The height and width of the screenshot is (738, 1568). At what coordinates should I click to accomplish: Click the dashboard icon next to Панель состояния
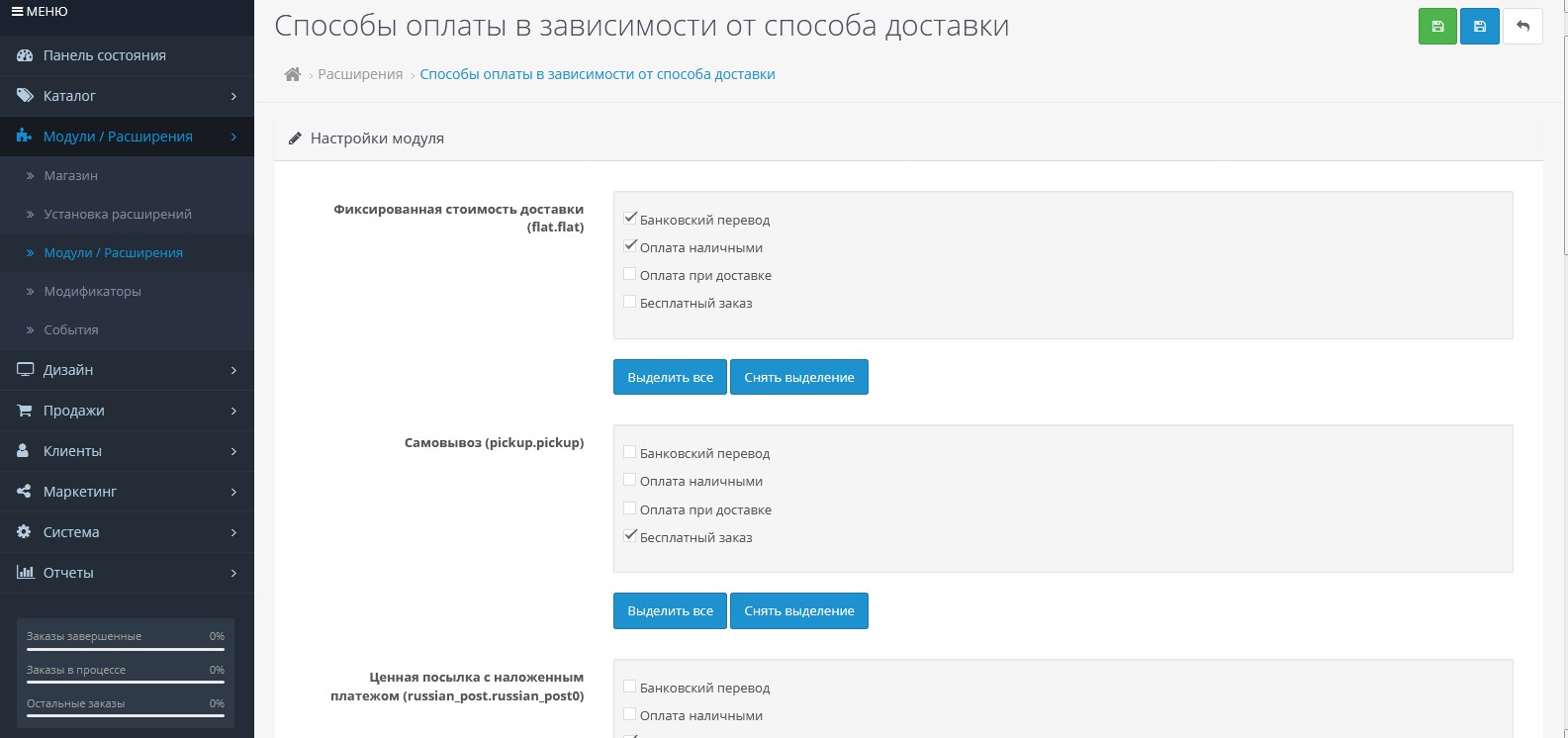coord(25,55)
